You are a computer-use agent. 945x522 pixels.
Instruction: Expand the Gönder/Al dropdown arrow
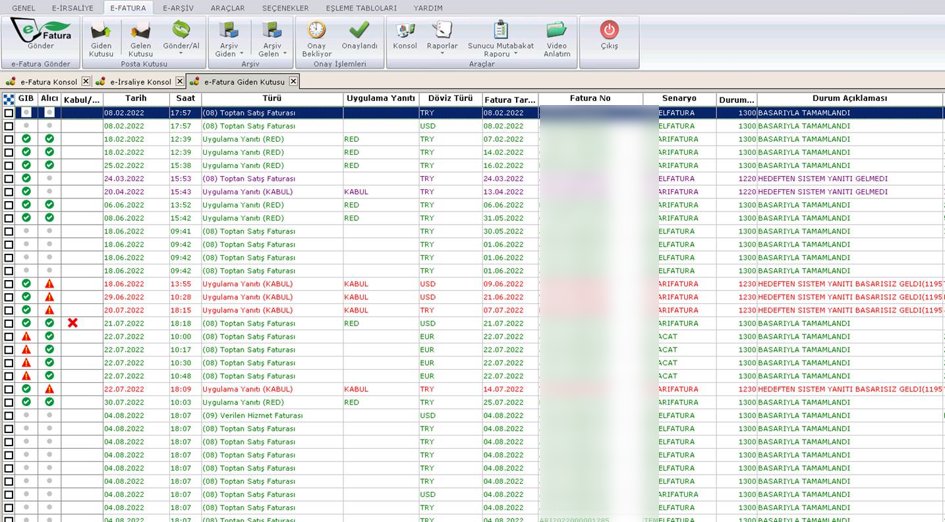pos(181,54)
